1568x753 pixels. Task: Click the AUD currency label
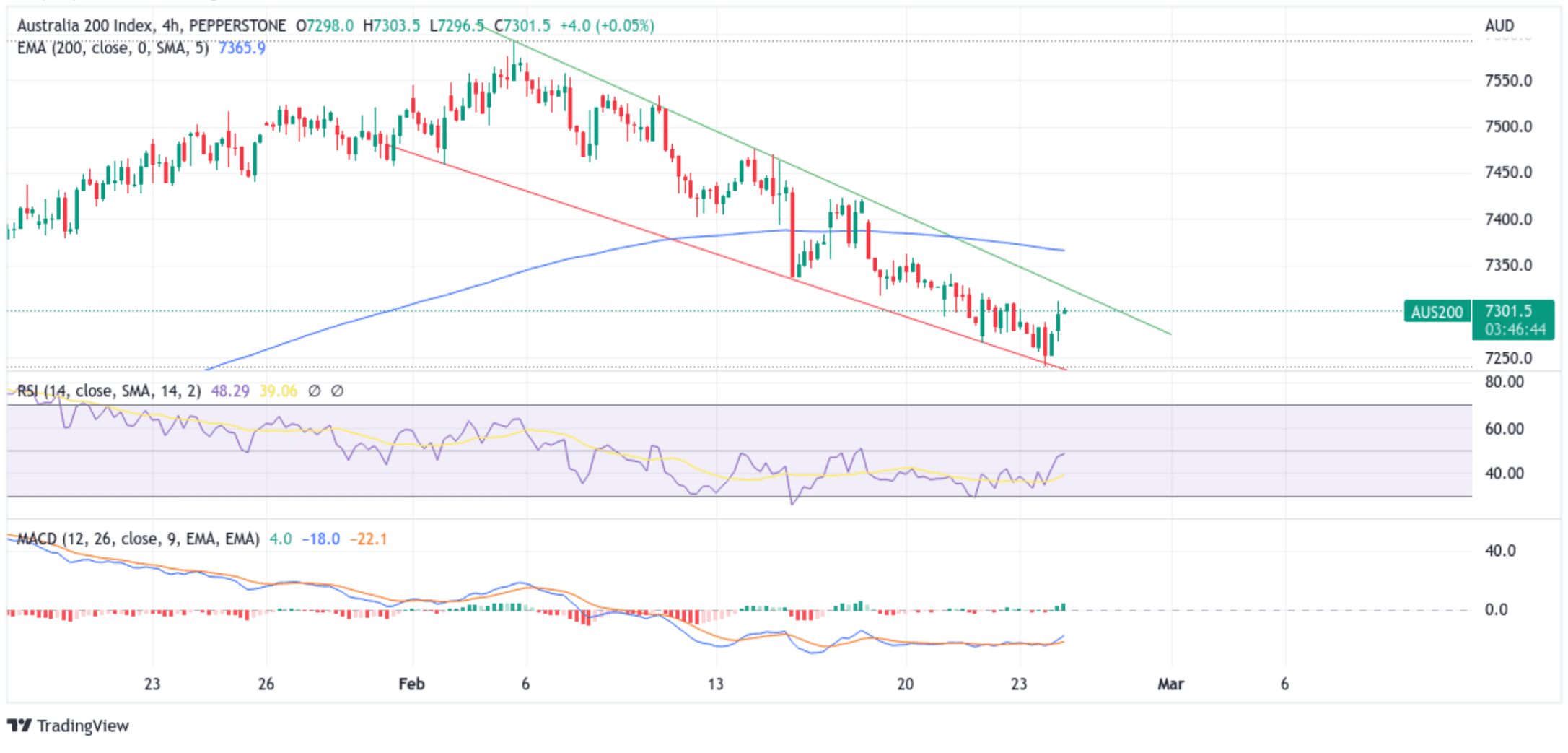[1499, 26]
